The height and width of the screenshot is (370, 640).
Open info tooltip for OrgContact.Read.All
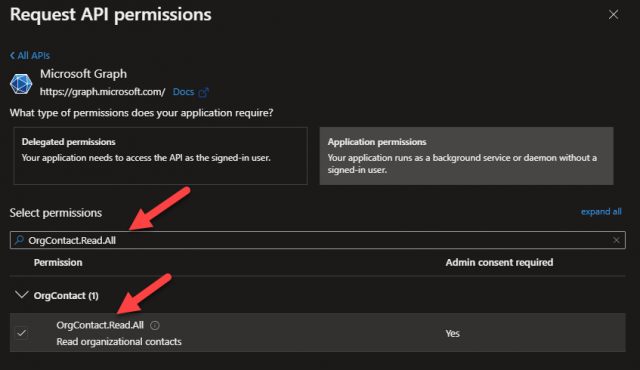pos(155,325)
